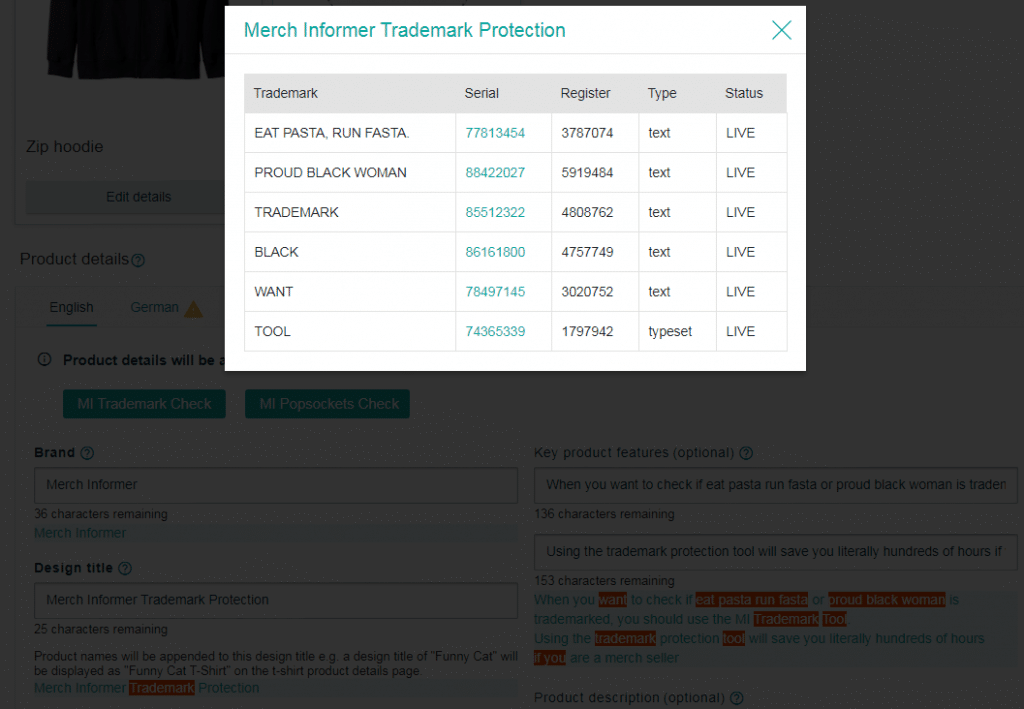Click highlighted 'eat pasta run fasta' text
1024x709 pixels.
pyautogui.click(x=751, y=600)
